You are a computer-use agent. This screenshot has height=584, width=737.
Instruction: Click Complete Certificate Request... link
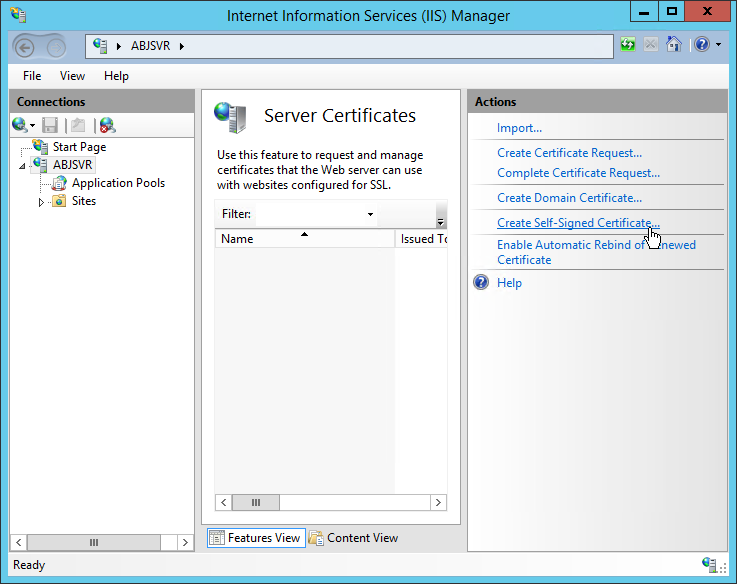[x=578, y=173]
